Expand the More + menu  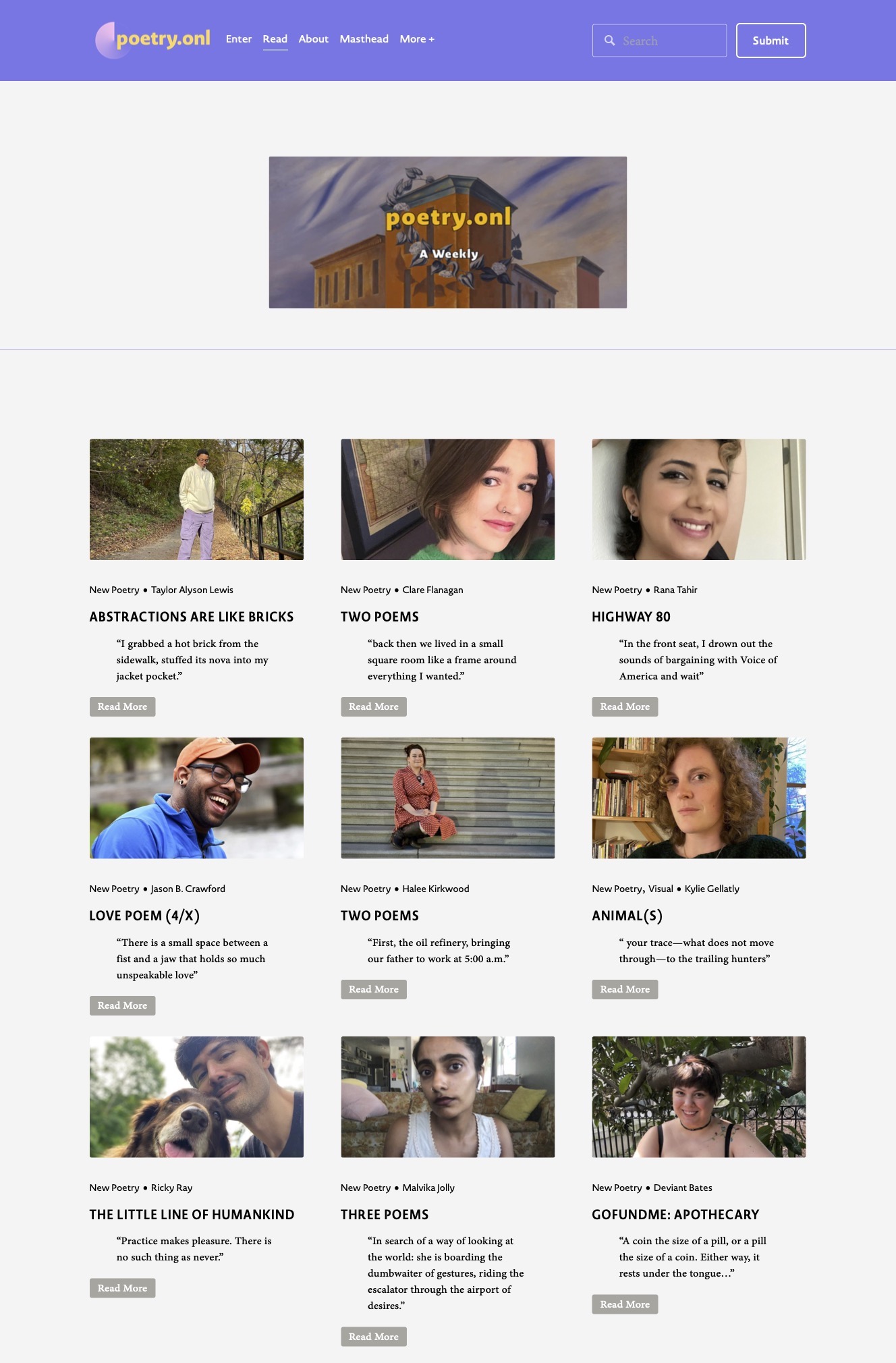tap(417, 39)
